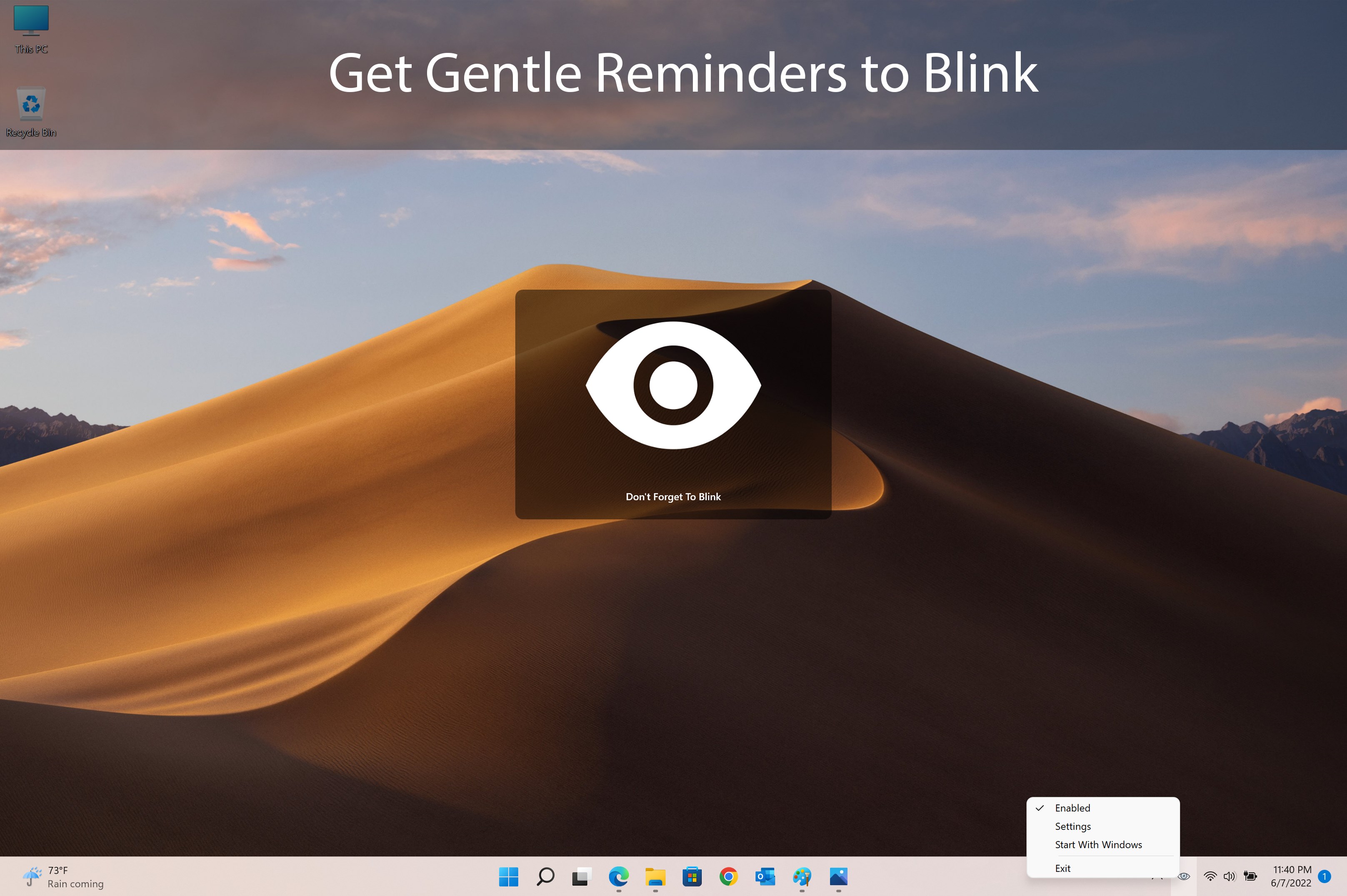The width and height of the screenshot is (1347, 896).
Task: Open weather widget showing 73°F
Action: 63,876
